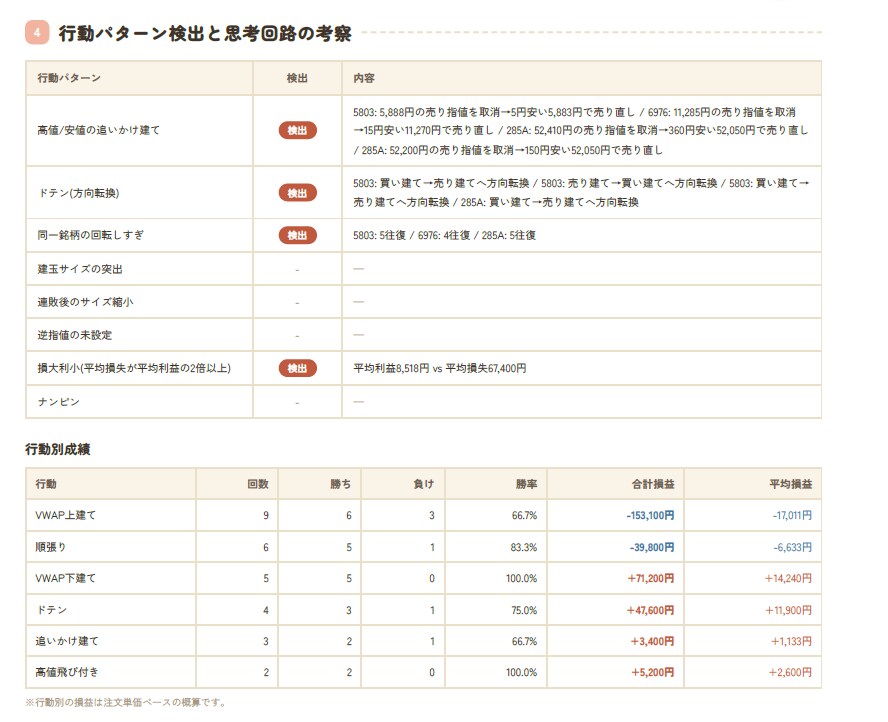Click the +1,133円 average value
This screenshot has height=722, width=888.
(x=791, y=641)
